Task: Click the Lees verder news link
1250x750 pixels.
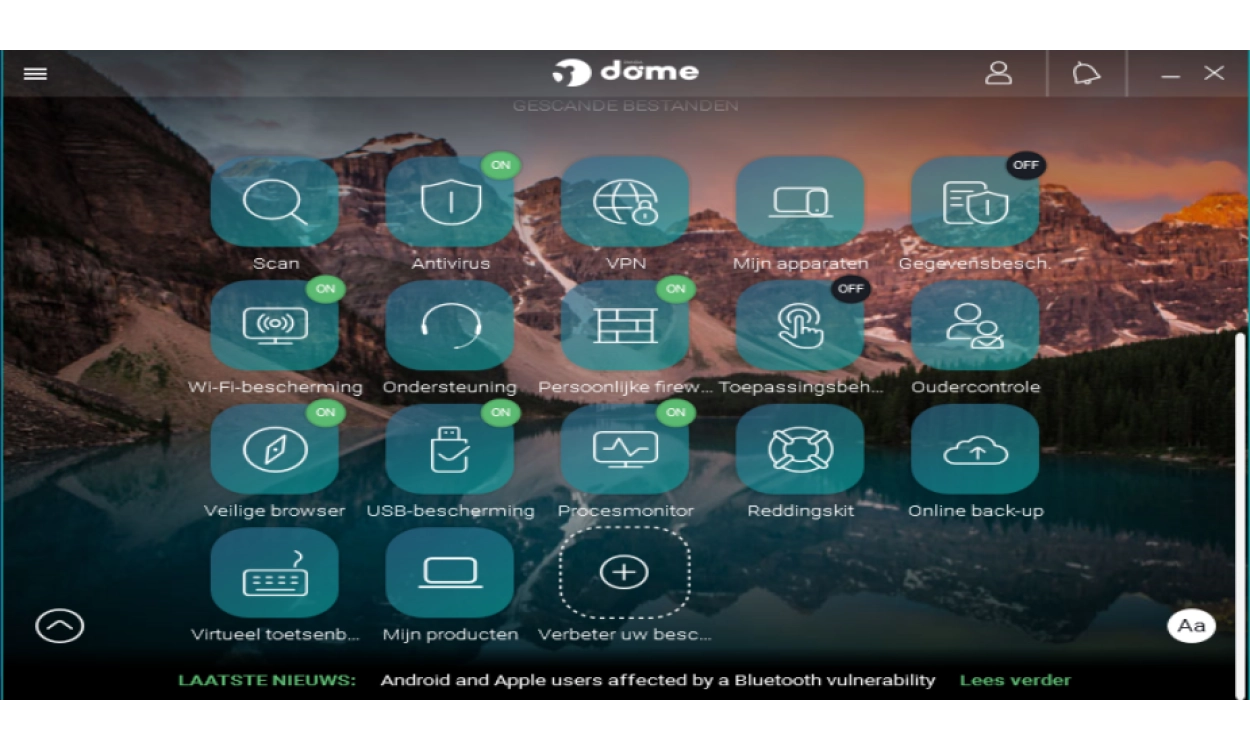Action: [1015, 680]
